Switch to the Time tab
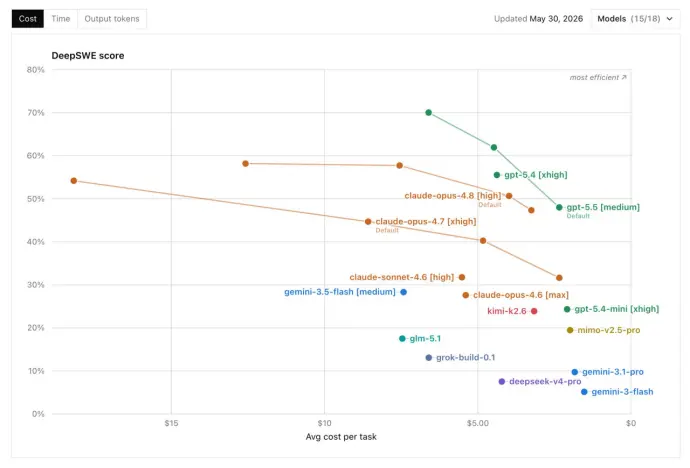The height and width of the screenshot is (468, 690). pos(61,19)
